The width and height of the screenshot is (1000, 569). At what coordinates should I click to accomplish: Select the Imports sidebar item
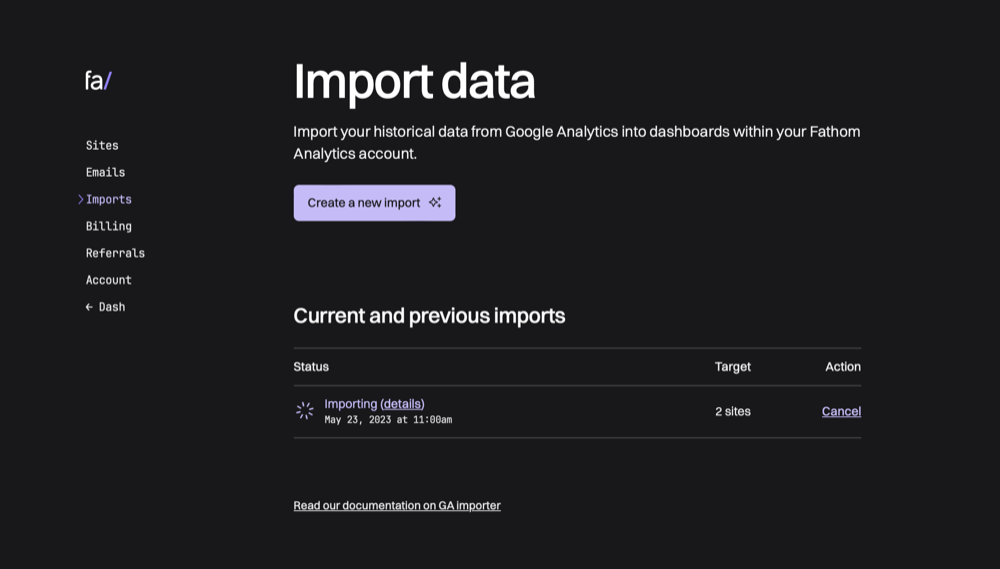pos(108,199)
